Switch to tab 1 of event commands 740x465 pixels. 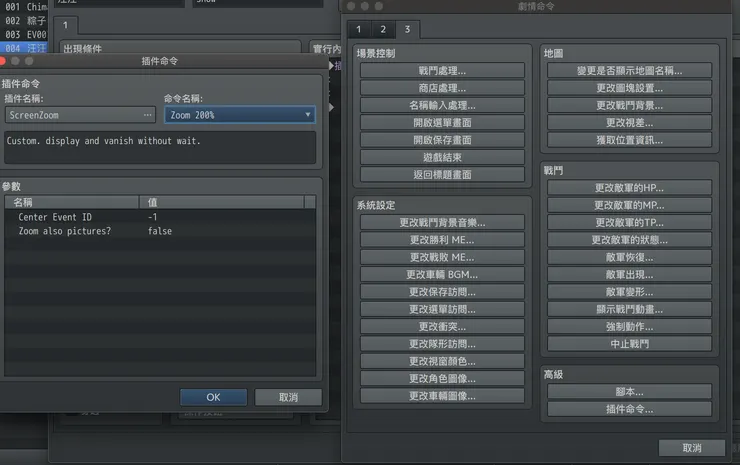click(x=359, y=30)
